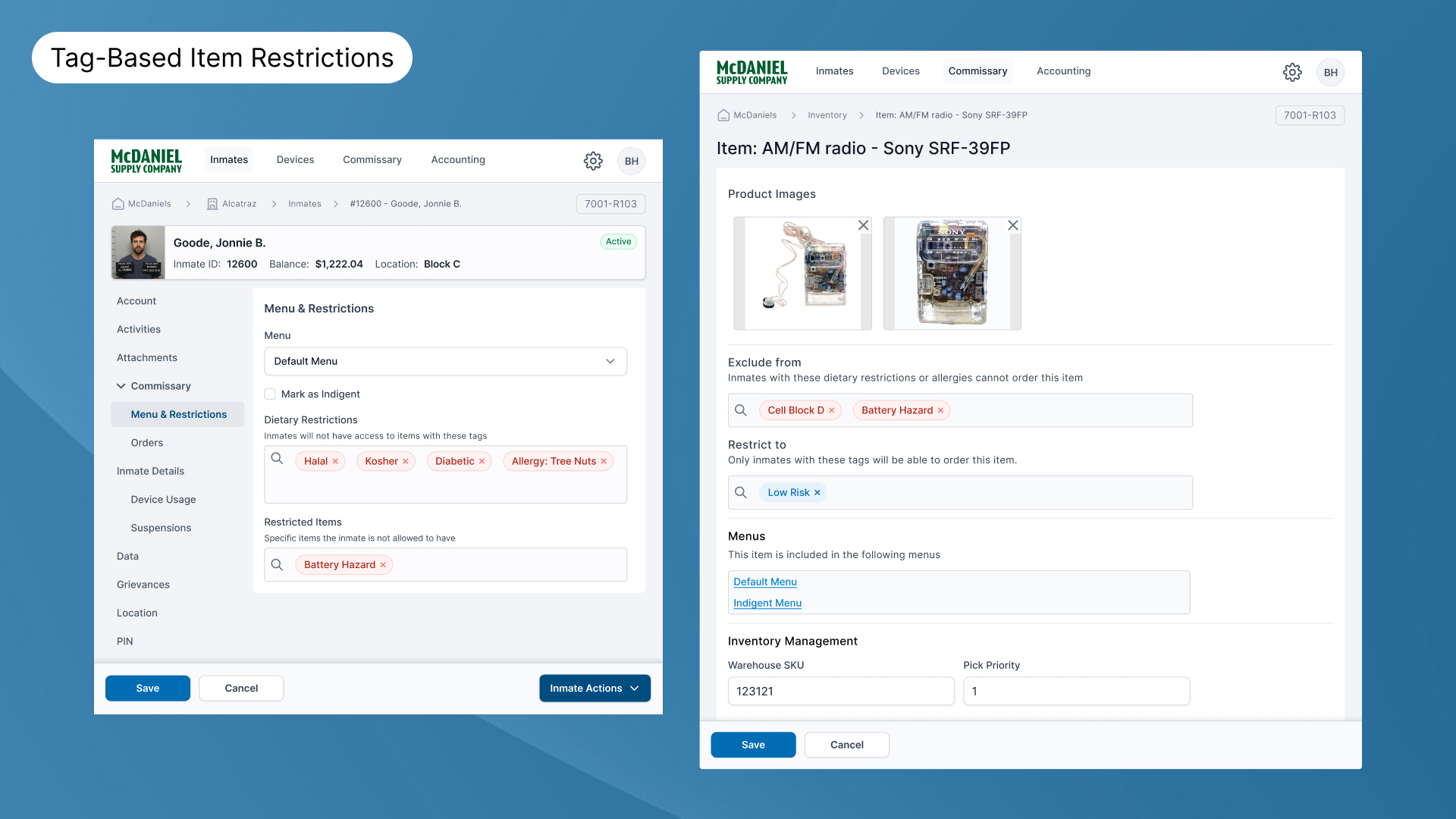The width and height of the screenshot is (1456, 819).
Task: Click the McDaniels home breadcrumb in Inmates window
Action: (142, 204)
